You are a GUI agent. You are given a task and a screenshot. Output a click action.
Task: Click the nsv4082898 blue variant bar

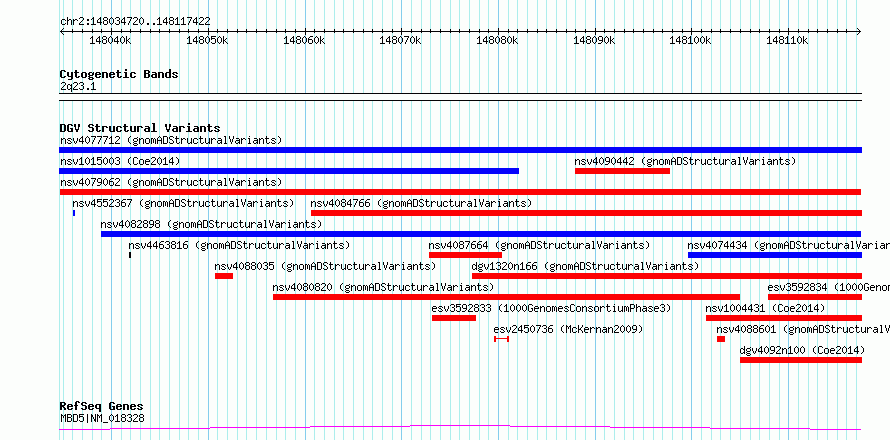click(x=481, y=234)
